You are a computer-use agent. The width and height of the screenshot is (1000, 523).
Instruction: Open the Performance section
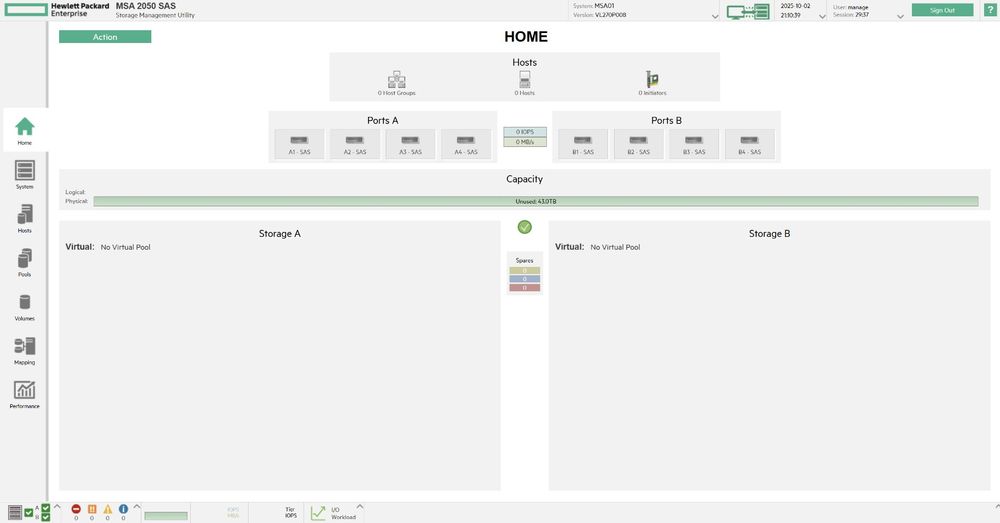click(24, 394)
